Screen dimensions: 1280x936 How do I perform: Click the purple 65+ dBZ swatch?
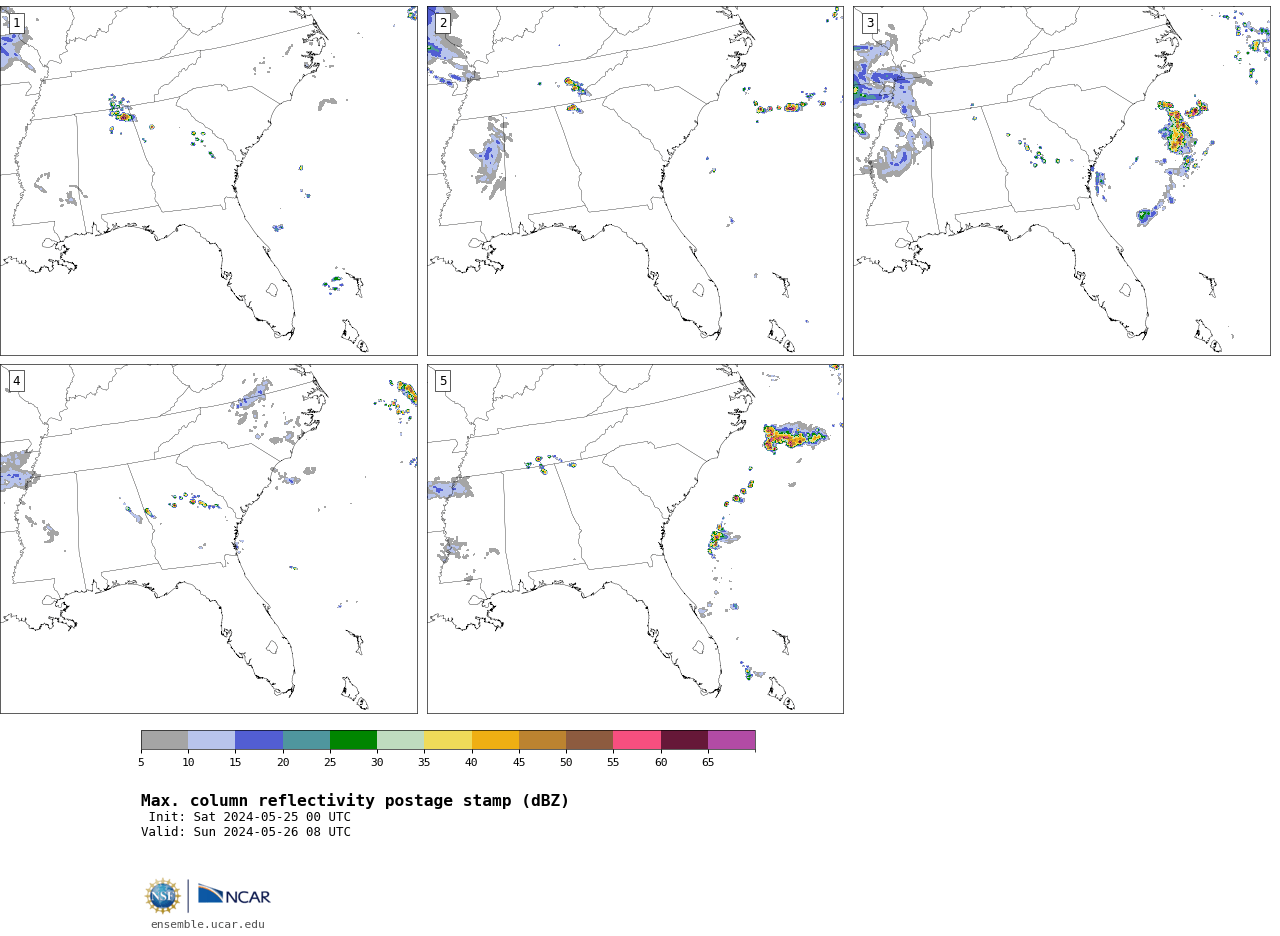[x=731, y=740]
